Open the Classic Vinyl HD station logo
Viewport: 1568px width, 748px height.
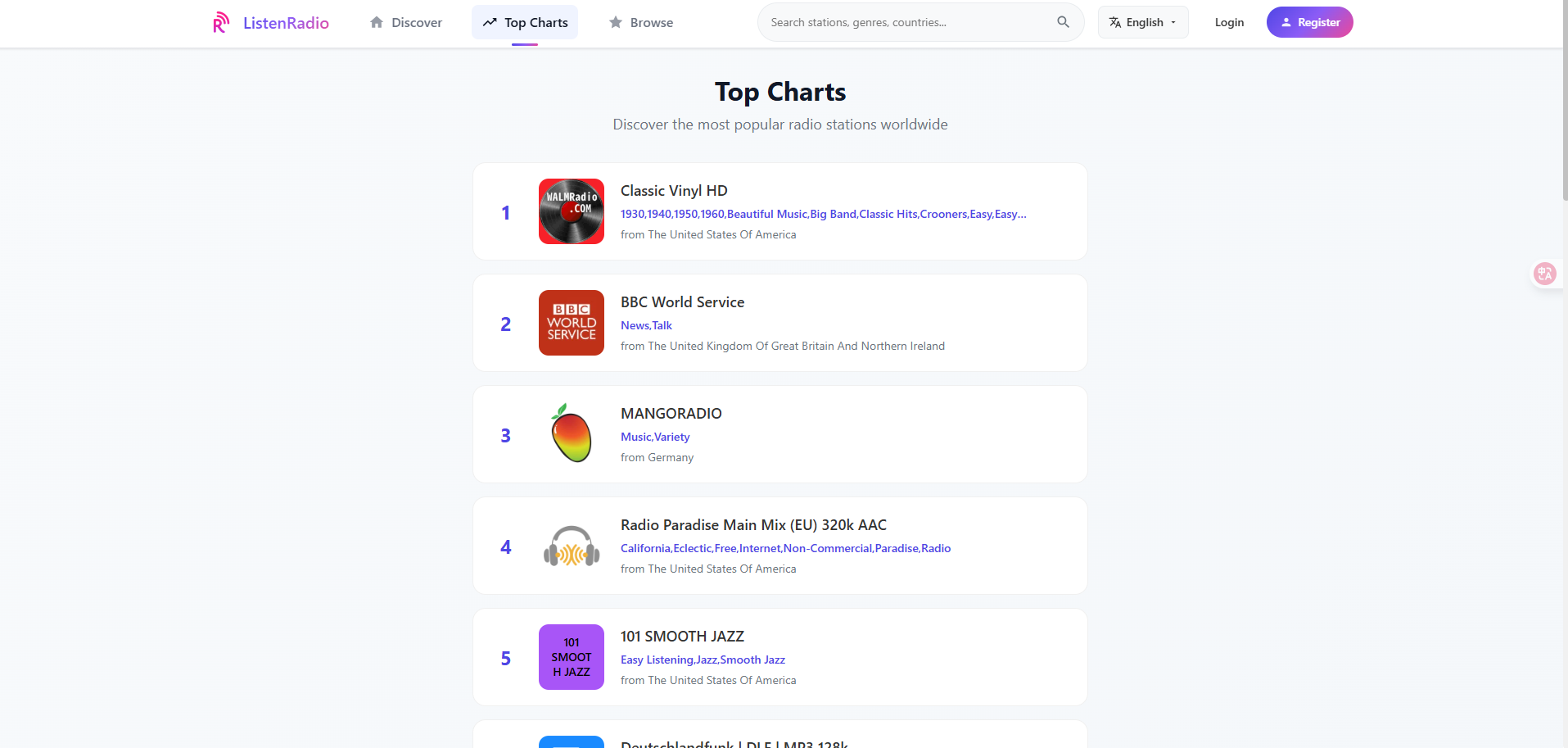point(572,211)
